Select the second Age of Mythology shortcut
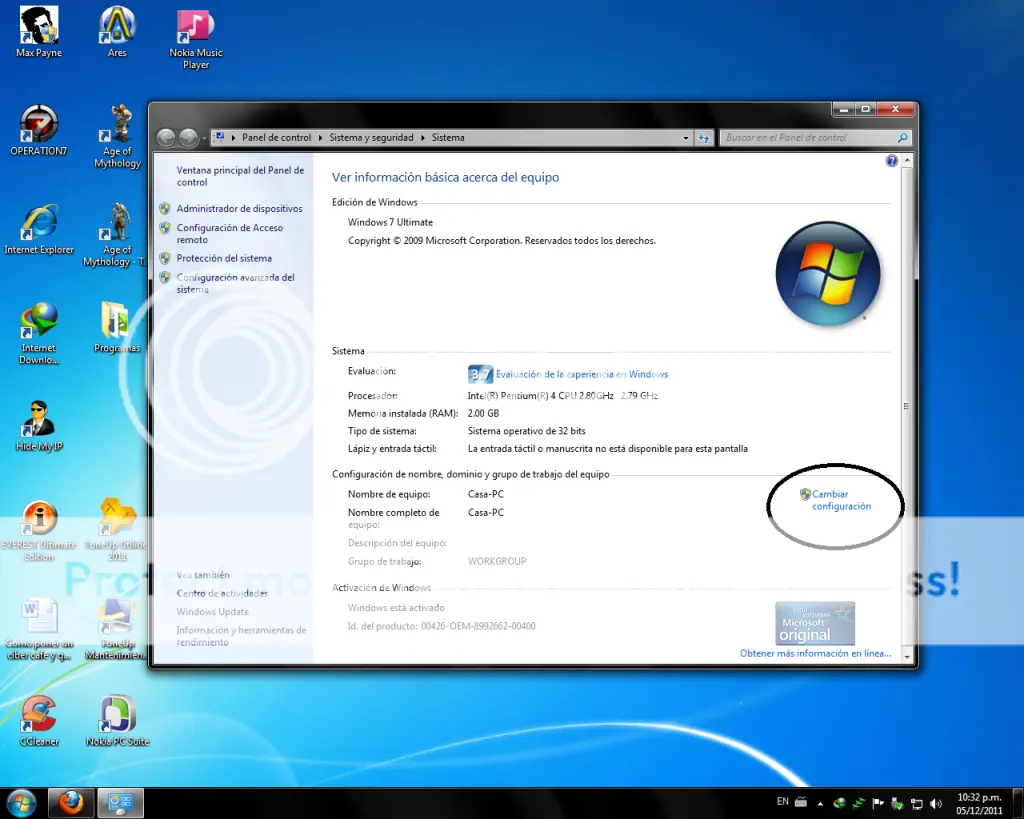The width and height of the screenshot is (1024, 819). 115,234
